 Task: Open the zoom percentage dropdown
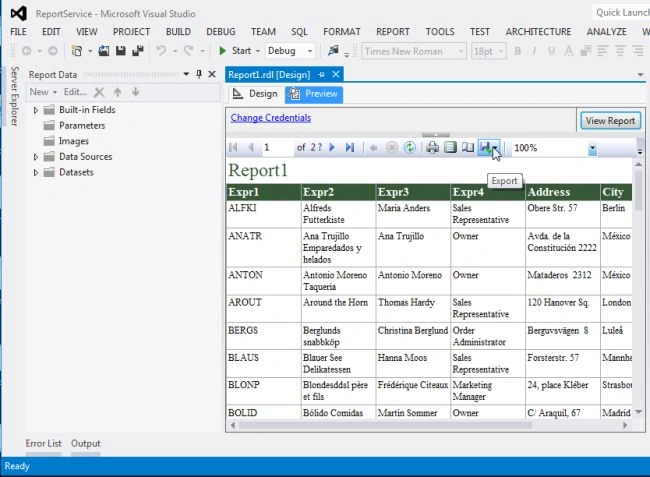tap(592, 148)
